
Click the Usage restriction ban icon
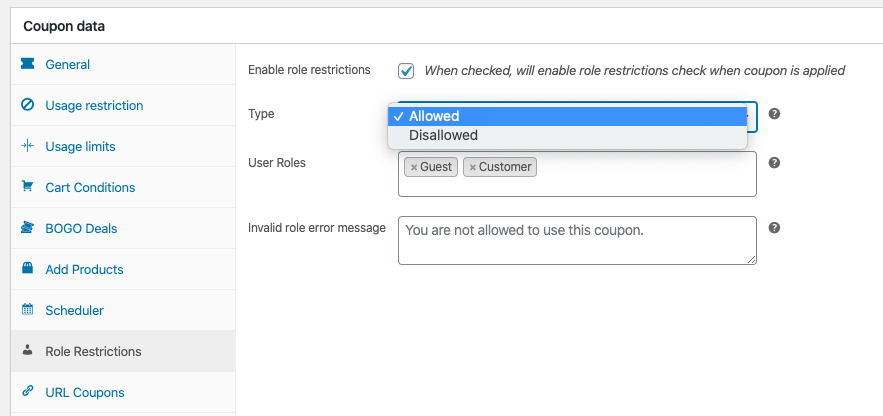click(x=27, y=105)
